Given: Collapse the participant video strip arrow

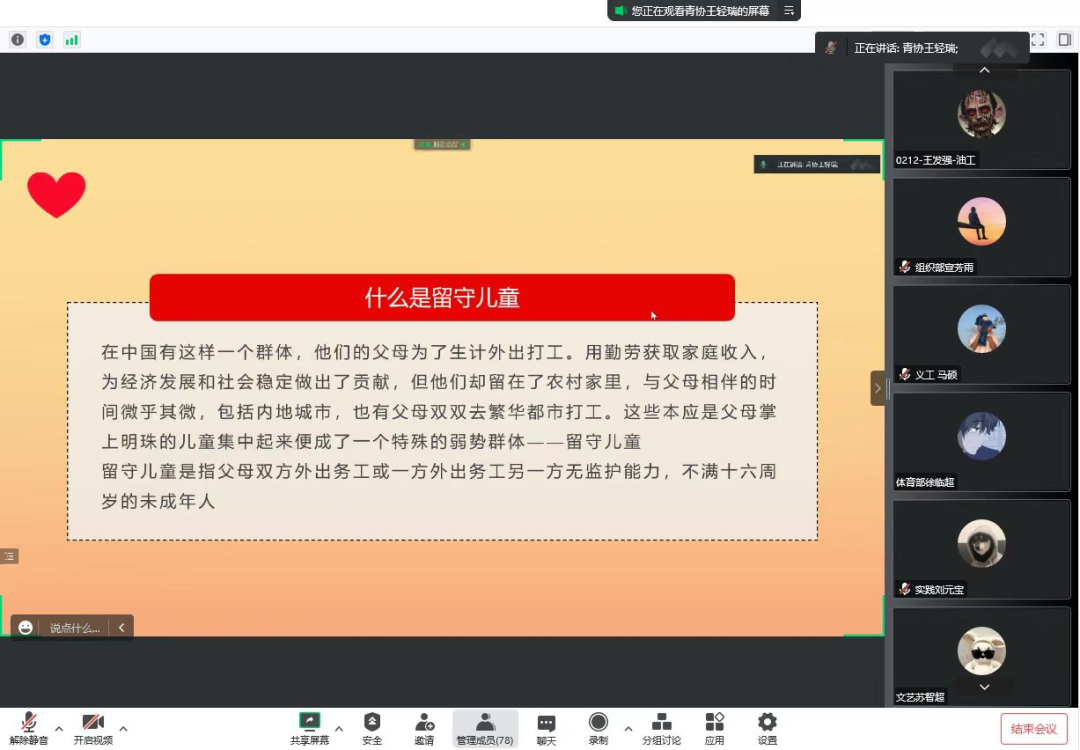Looking at the screenshot, I should click(878, 388).
